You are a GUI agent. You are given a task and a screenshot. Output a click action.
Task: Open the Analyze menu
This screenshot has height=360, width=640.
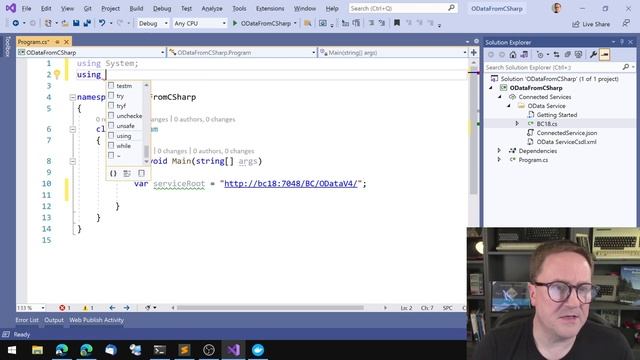[x=212, y=8]
